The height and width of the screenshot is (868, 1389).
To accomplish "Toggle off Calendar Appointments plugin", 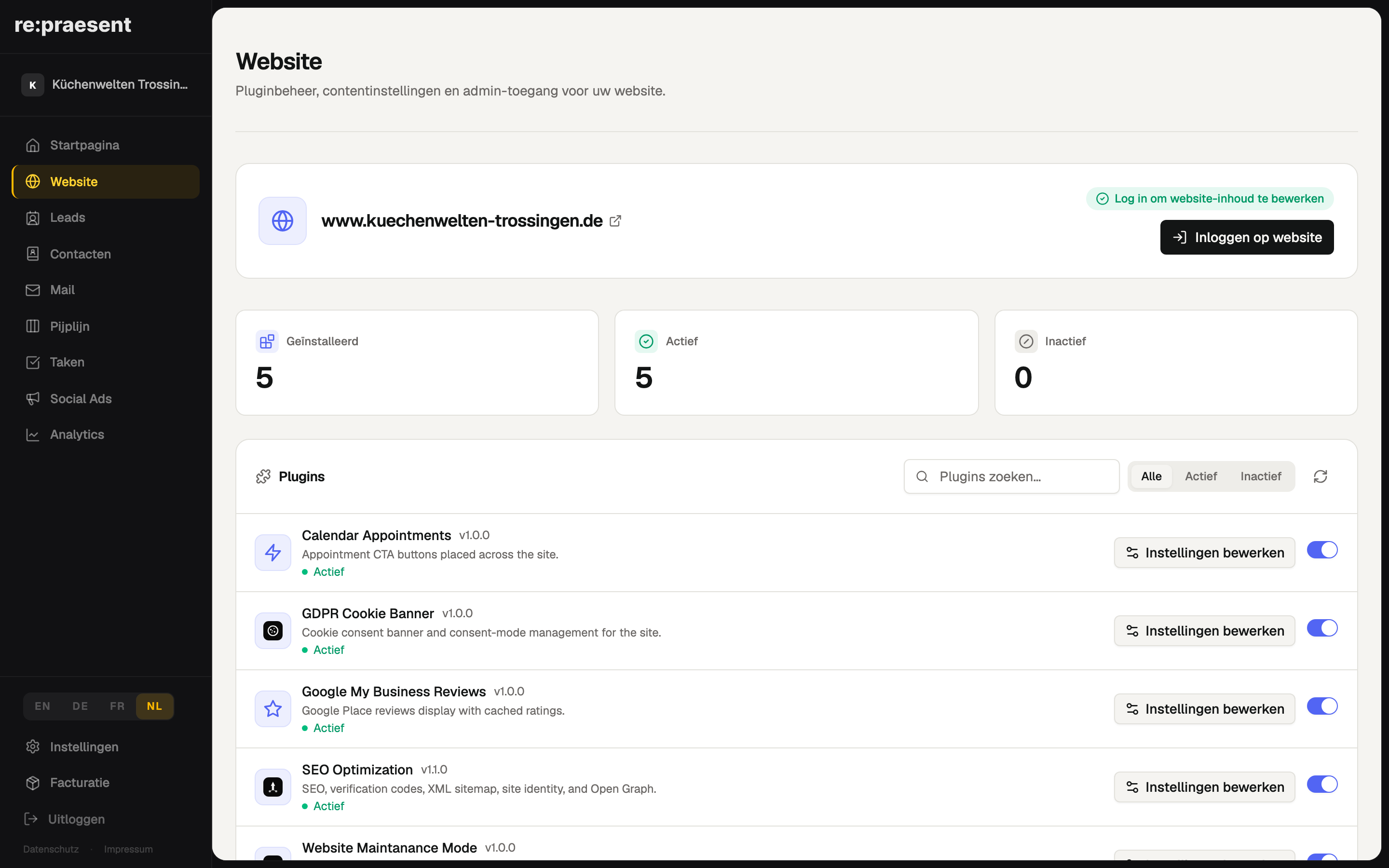I will [1322, 550].
